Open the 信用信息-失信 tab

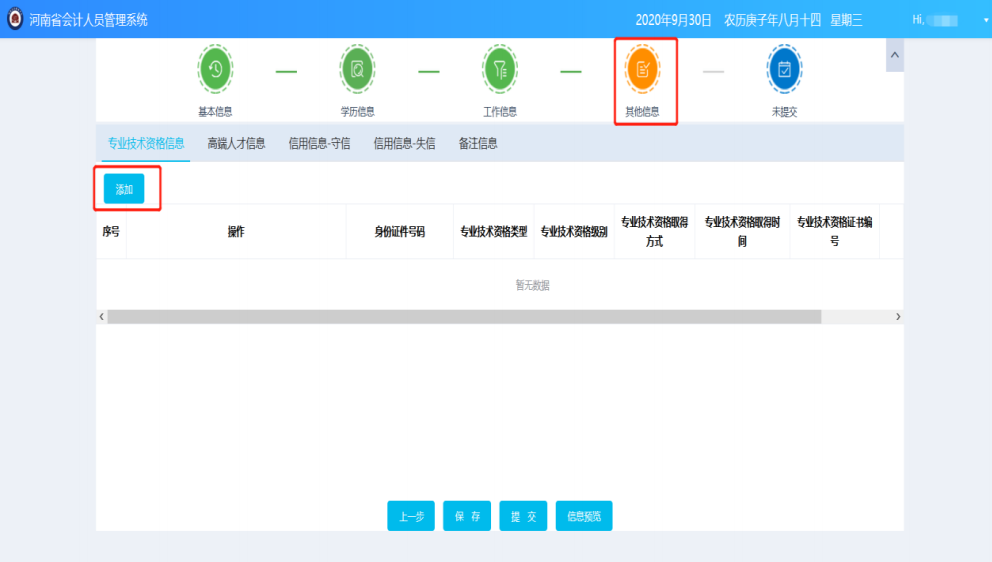404,143
